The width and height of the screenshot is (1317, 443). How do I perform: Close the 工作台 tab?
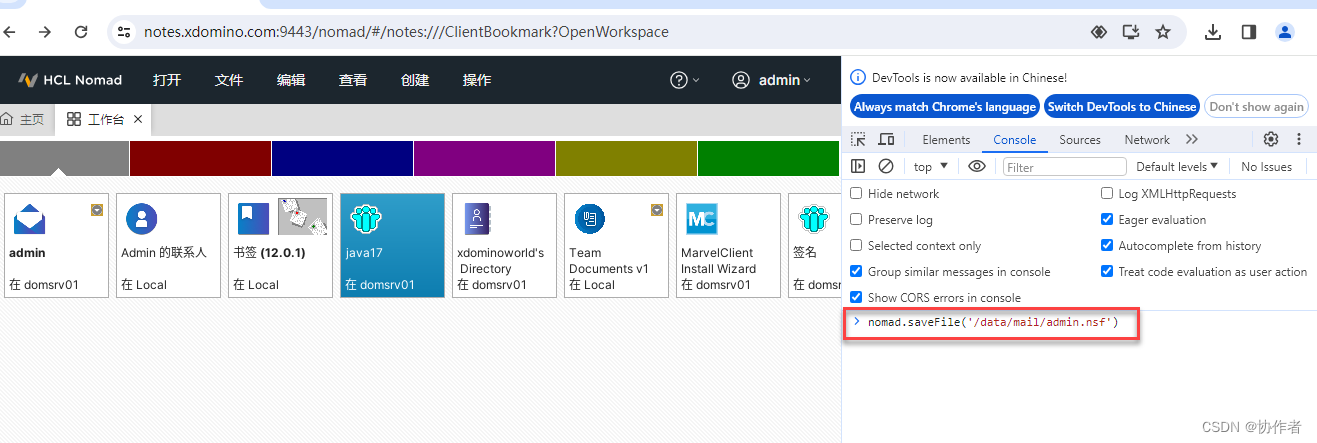click(x=138, y=119)
